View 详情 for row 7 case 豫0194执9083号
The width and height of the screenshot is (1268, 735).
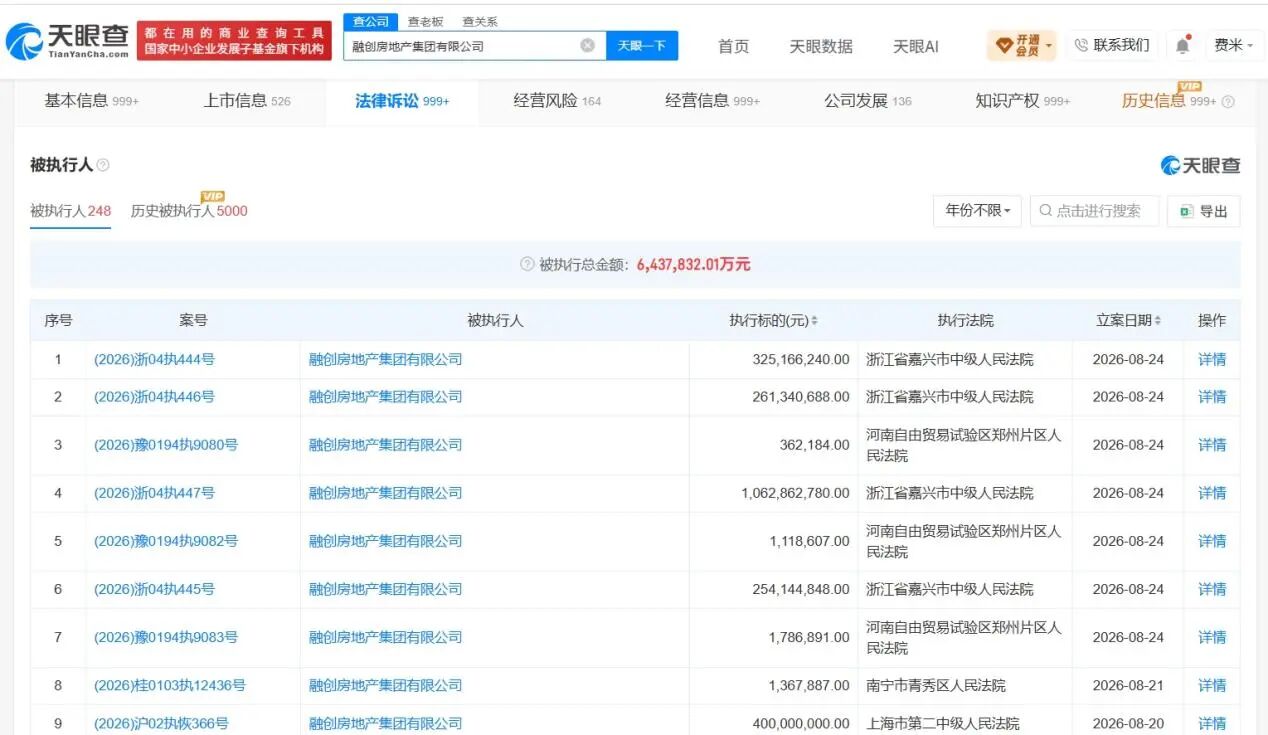1212,637
